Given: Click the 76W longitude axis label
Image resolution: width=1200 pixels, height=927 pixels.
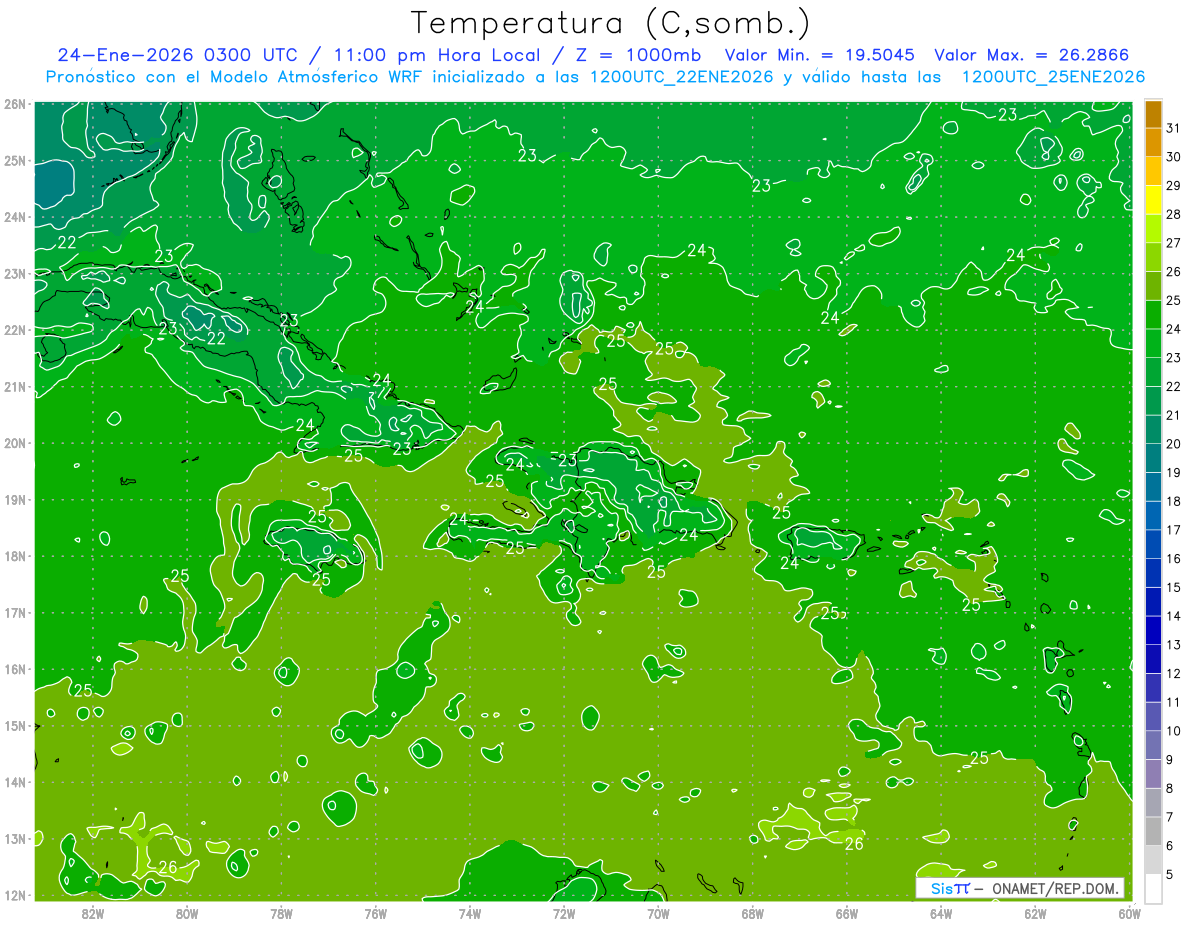Looking at the screenshot, I should (x=375, y=912).
